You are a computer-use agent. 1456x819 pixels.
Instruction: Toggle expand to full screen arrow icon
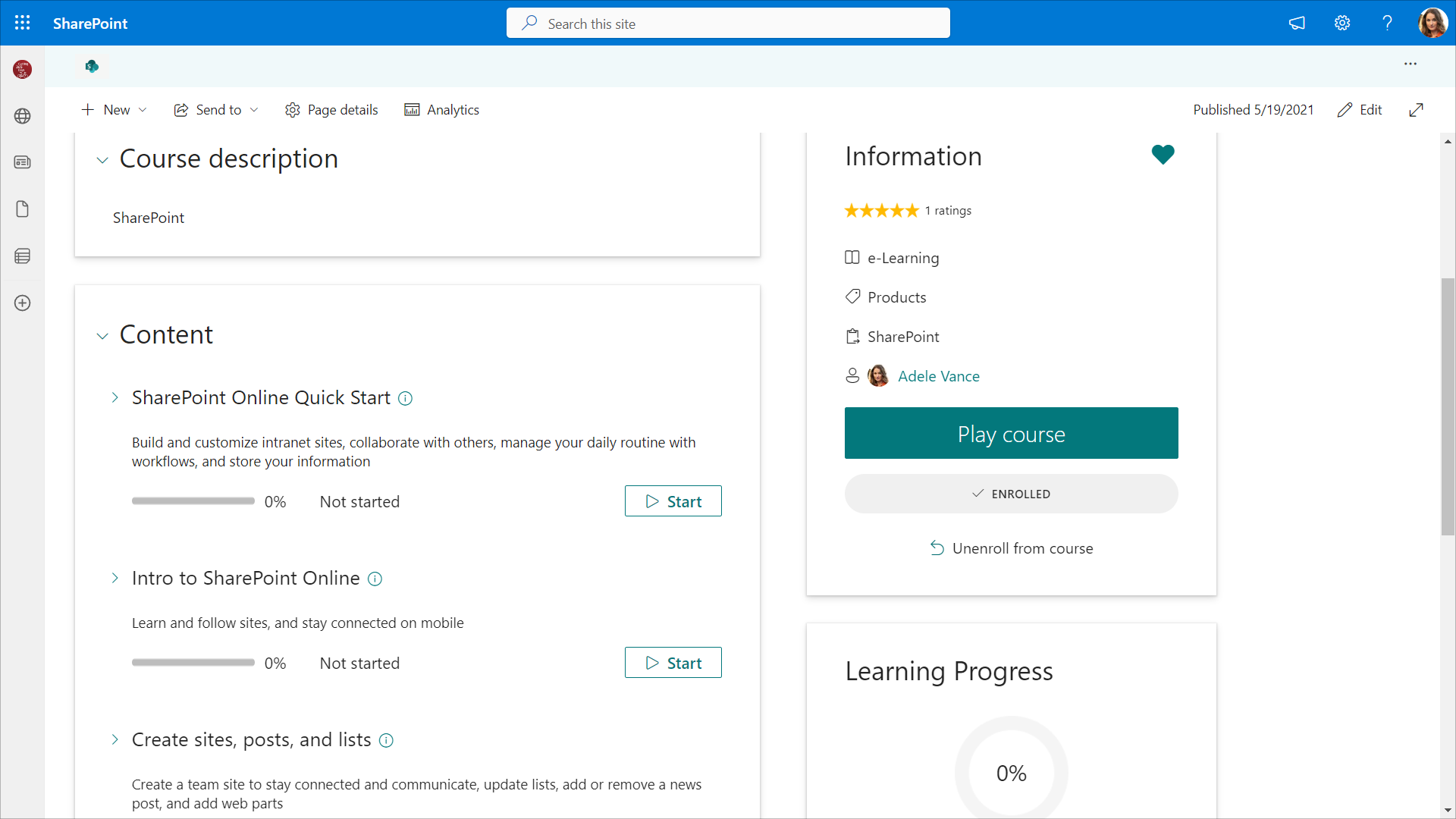point(1416,110)
